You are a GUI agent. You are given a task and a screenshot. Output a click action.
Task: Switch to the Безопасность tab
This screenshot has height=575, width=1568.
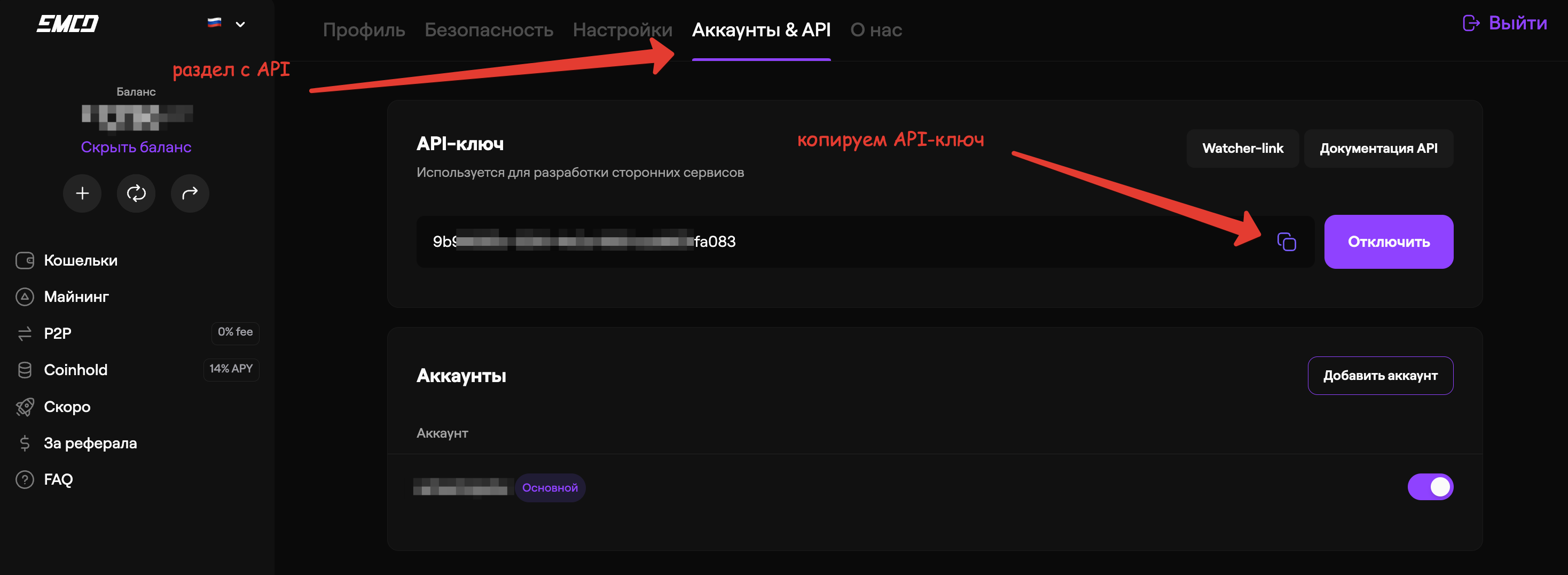[488, 30]
